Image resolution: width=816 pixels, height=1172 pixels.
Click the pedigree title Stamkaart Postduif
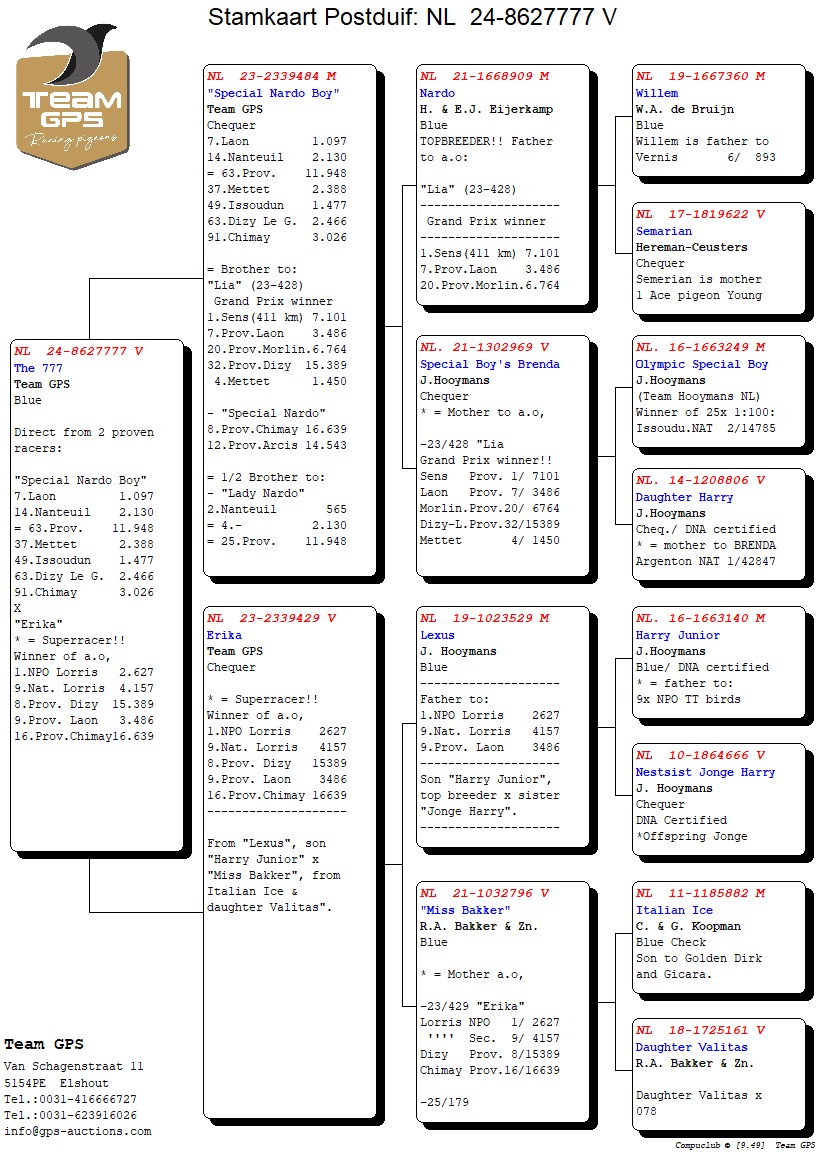tap(412, 17)
